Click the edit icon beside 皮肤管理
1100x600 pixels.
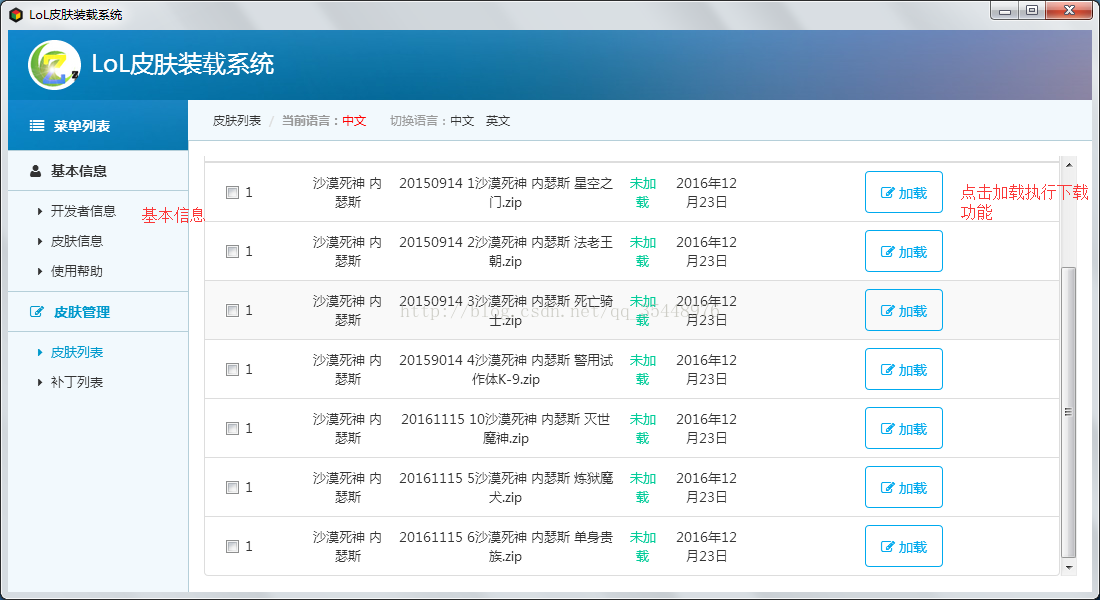36,312
